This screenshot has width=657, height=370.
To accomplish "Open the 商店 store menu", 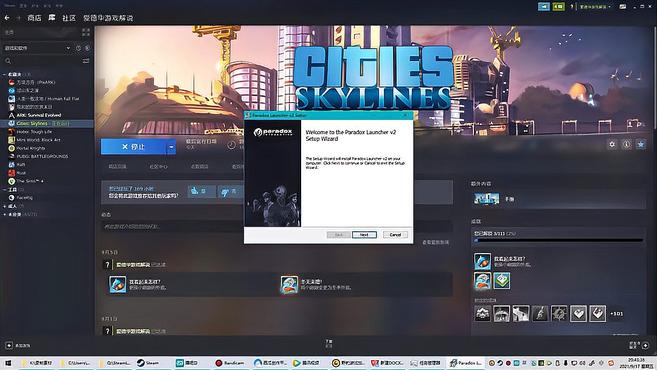I will coord(34,18).
